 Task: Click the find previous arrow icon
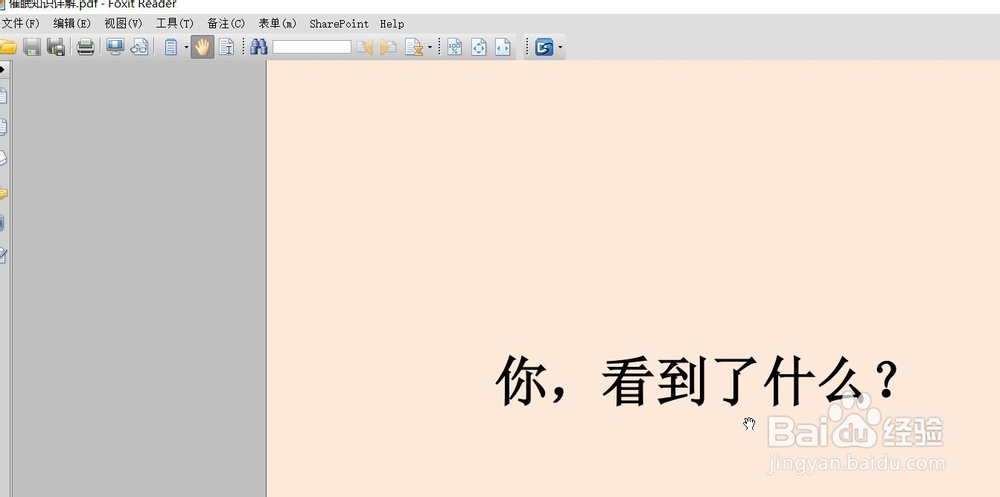[364, 47]
